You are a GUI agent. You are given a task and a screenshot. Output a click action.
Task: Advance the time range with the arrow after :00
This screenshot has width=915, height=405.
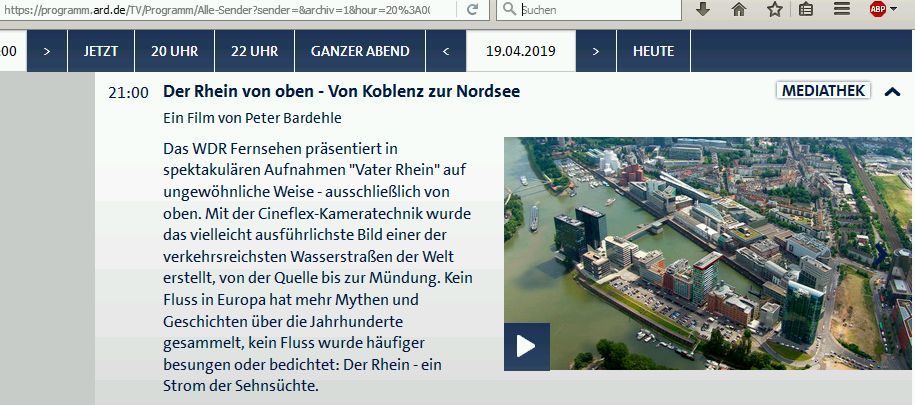47,51
